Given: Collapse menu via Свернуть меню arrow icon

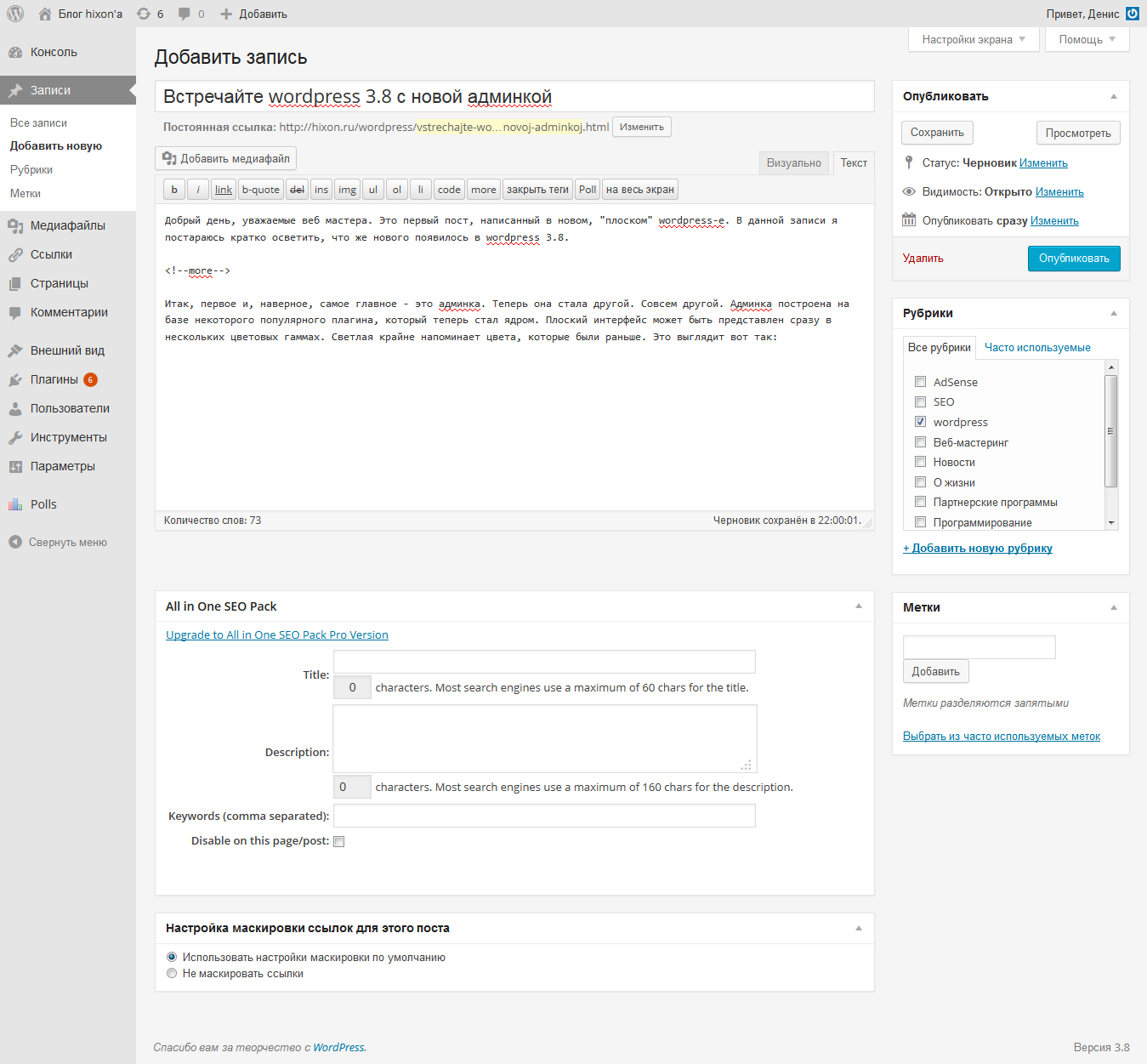Looking at the screenshot, I should pyautogui.click(x=15, y=542).
